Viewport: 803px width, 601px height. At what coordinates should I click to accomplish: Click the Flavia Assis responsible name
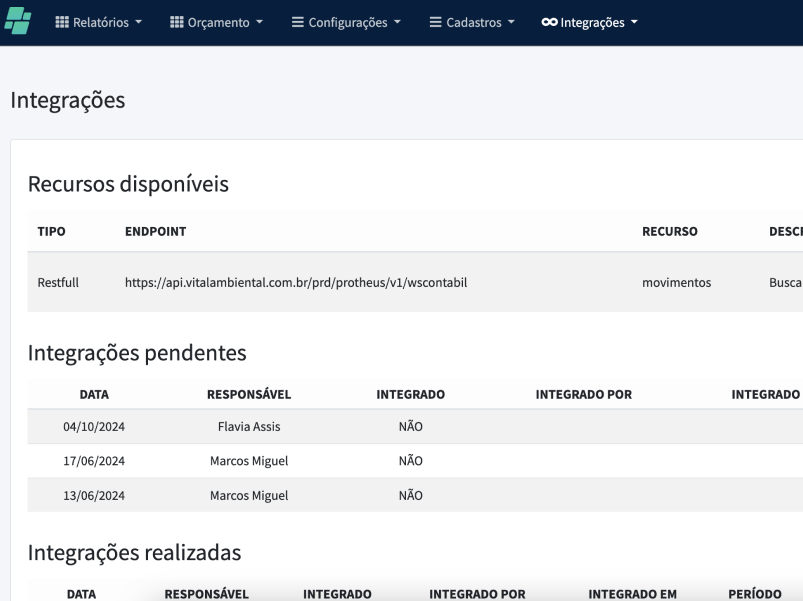(249, 427)
